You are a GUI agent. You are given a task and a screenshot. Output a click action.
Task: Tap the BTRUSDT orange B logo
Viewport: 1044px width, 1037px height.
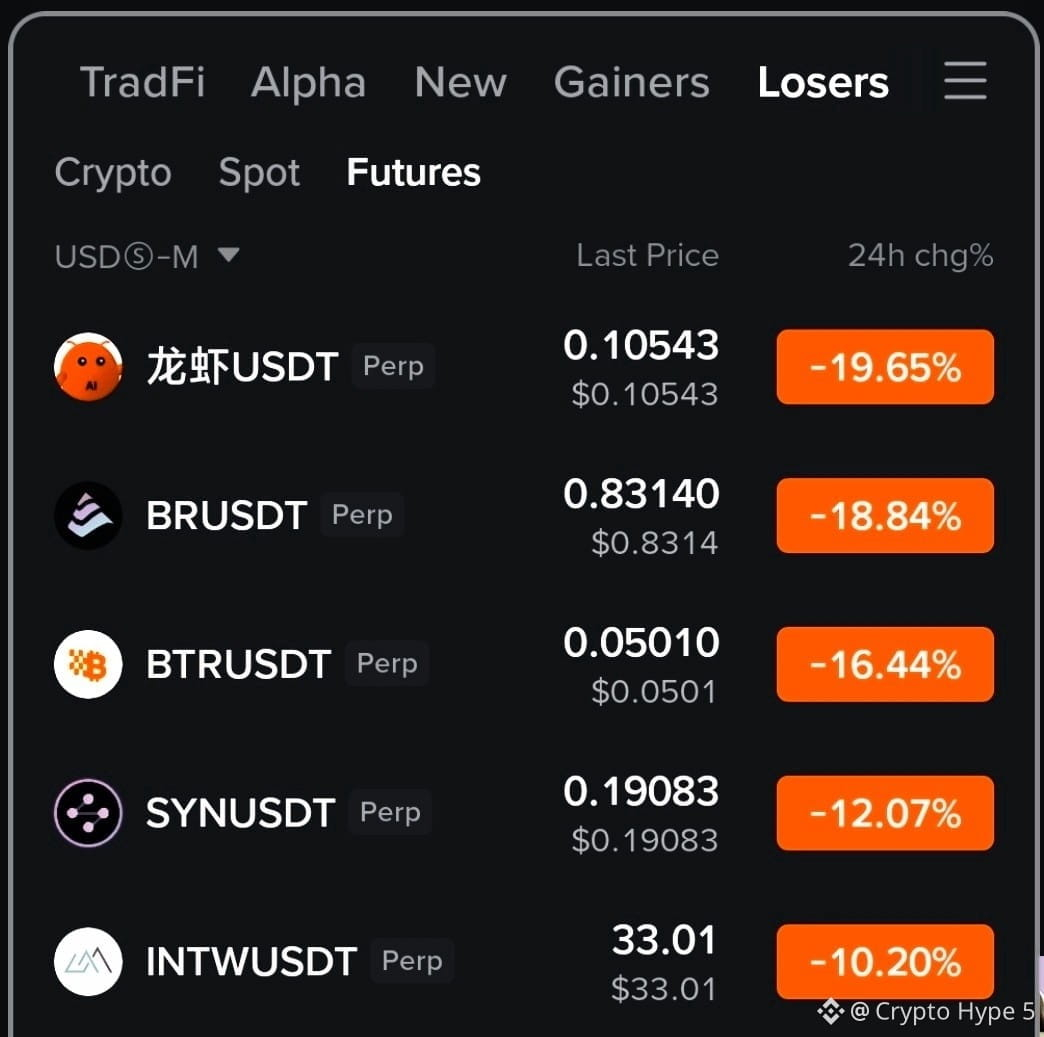point(88,664)
